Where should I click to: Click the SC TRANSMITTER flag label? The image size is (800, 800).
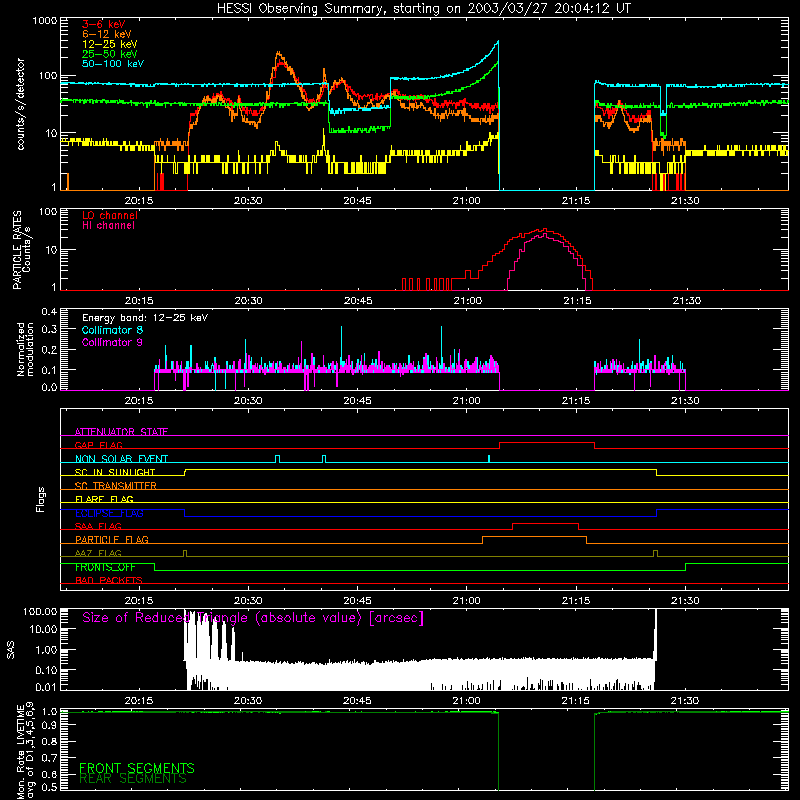(x=116, y=486)
